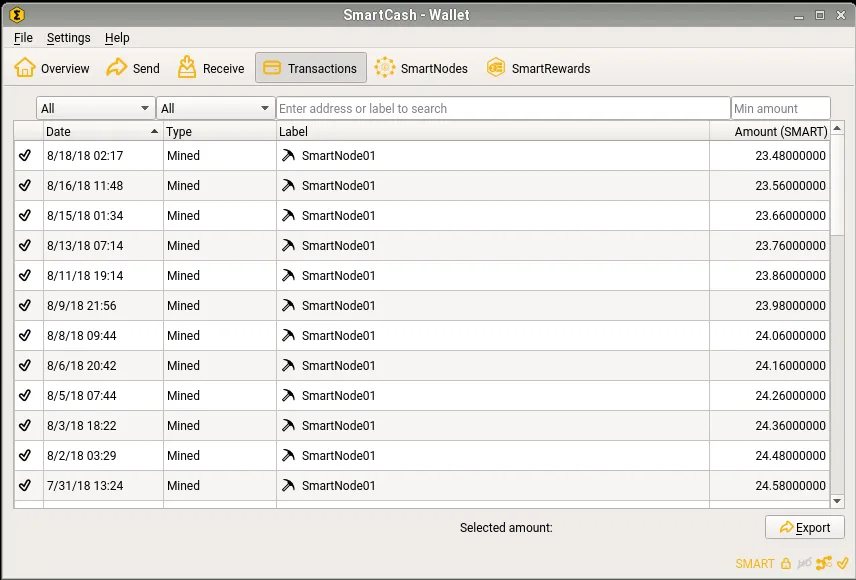Select the amount 23.56000000 cell

coord(769,186)
